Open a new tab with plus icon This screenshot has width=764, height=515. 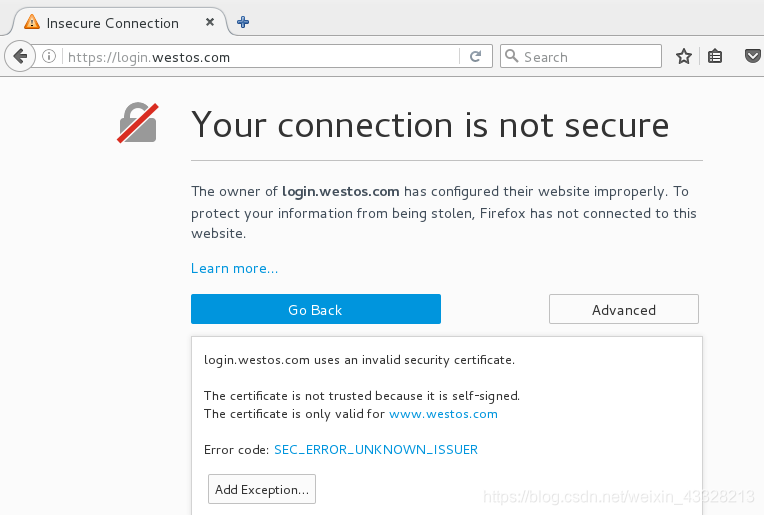pyautogui.click(x=243, y=22)
